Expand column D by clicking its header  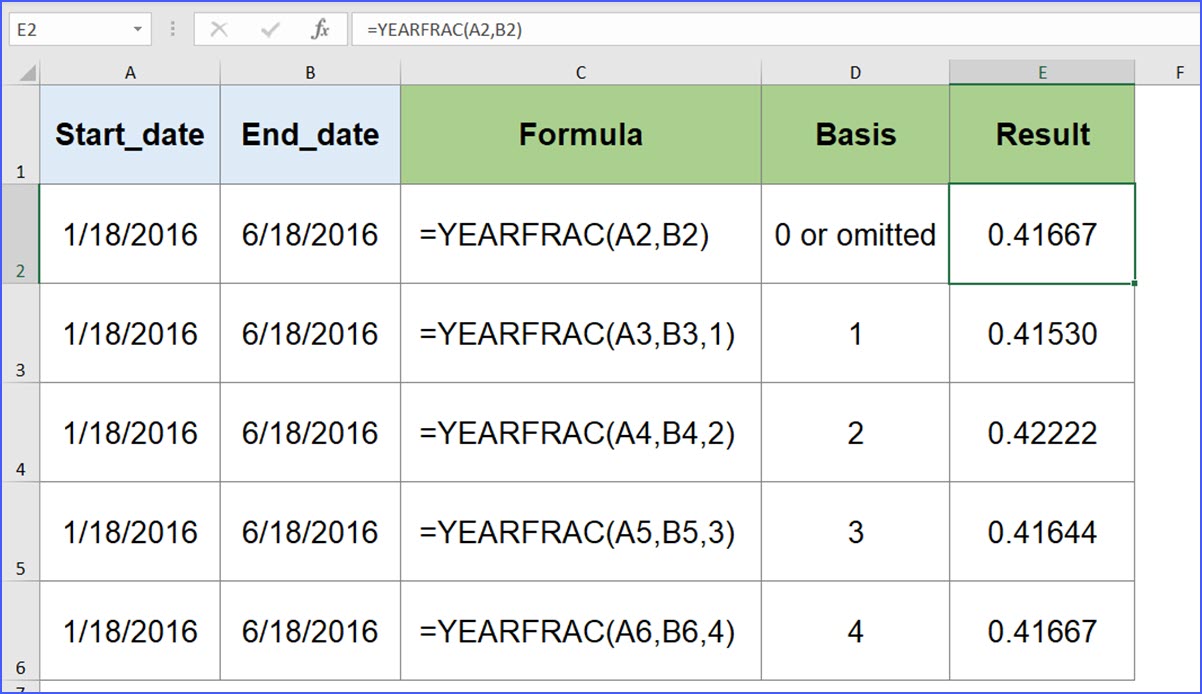(855, 72)
